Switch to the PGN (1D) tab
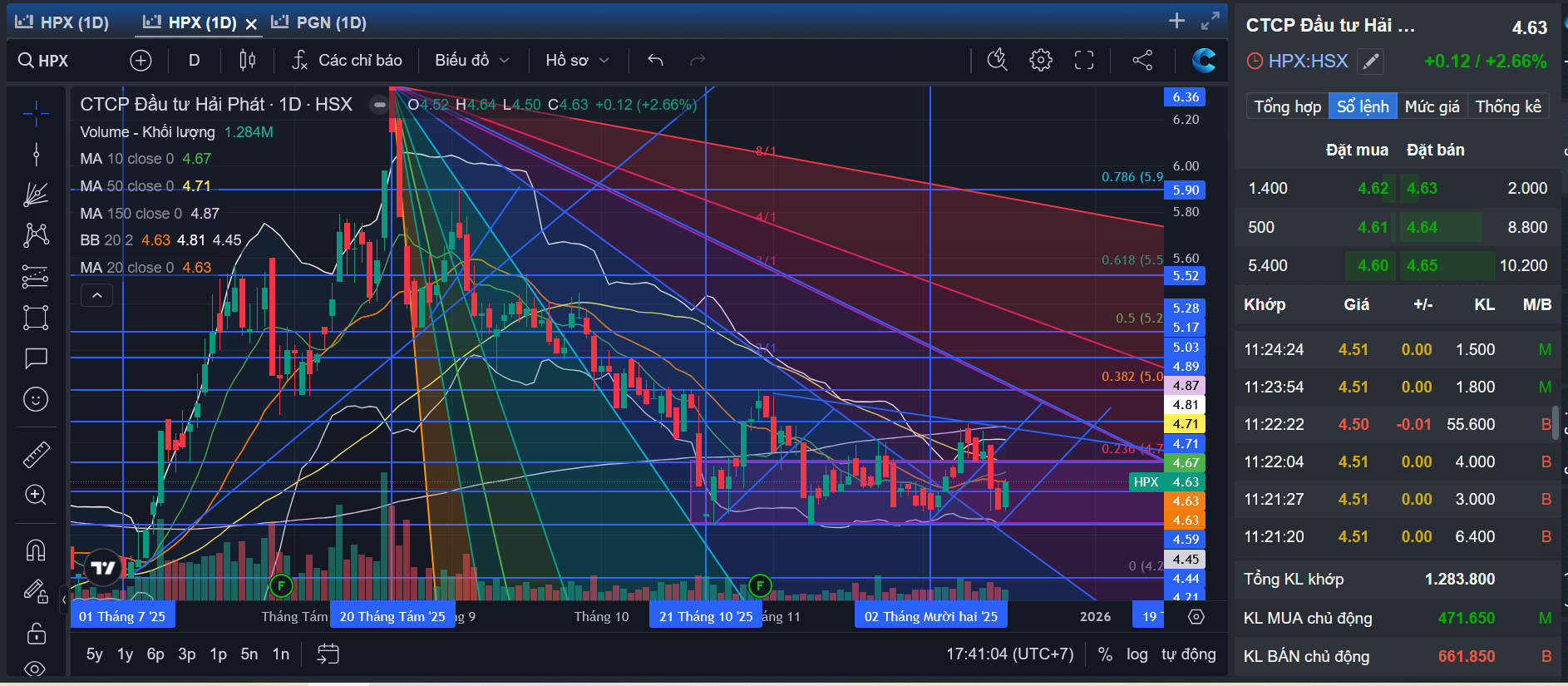Screen dimensions: 1568x686 [319, 22]
